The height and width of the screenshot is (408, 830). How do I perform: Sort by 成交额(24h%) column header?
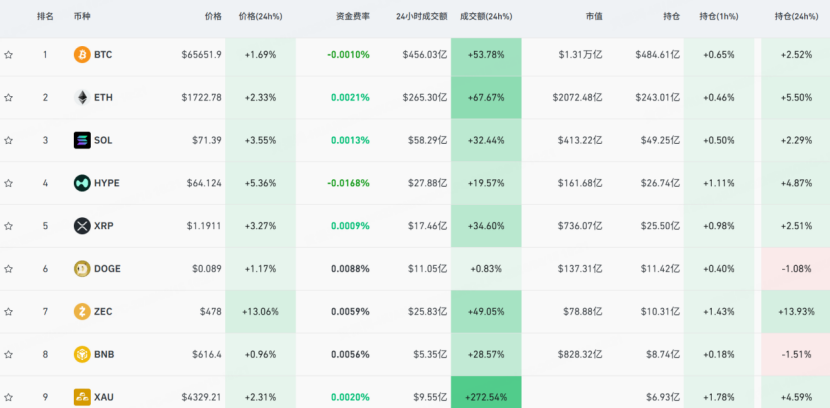click(486, 16)
